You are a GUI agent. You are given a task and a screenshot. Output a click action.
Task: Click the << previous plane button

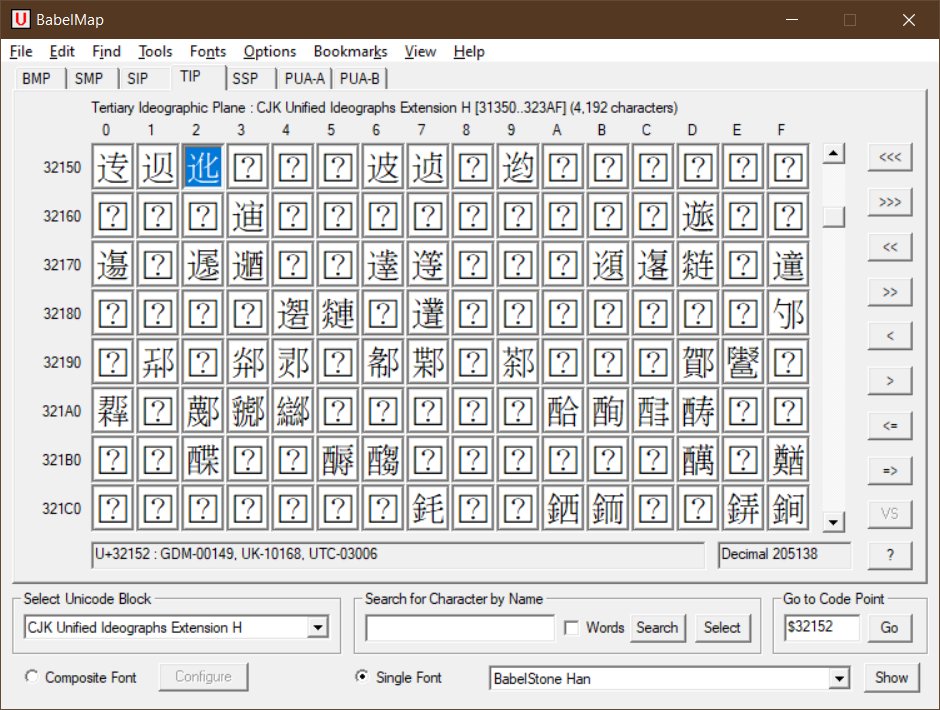coord(890,247)
